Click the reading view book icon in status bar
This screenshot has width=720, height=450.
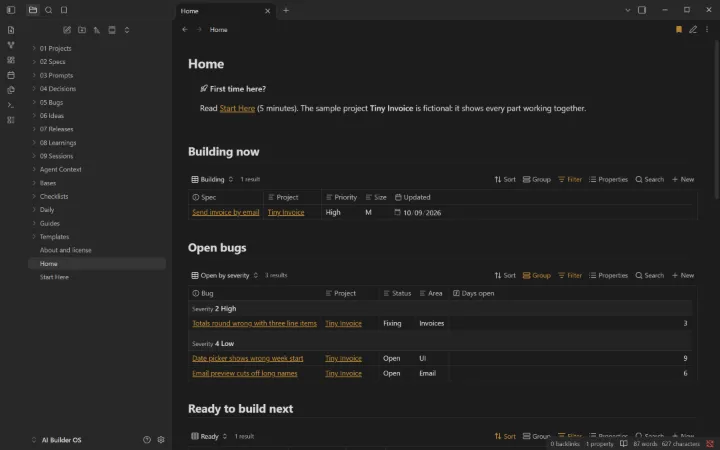[623, 444]
